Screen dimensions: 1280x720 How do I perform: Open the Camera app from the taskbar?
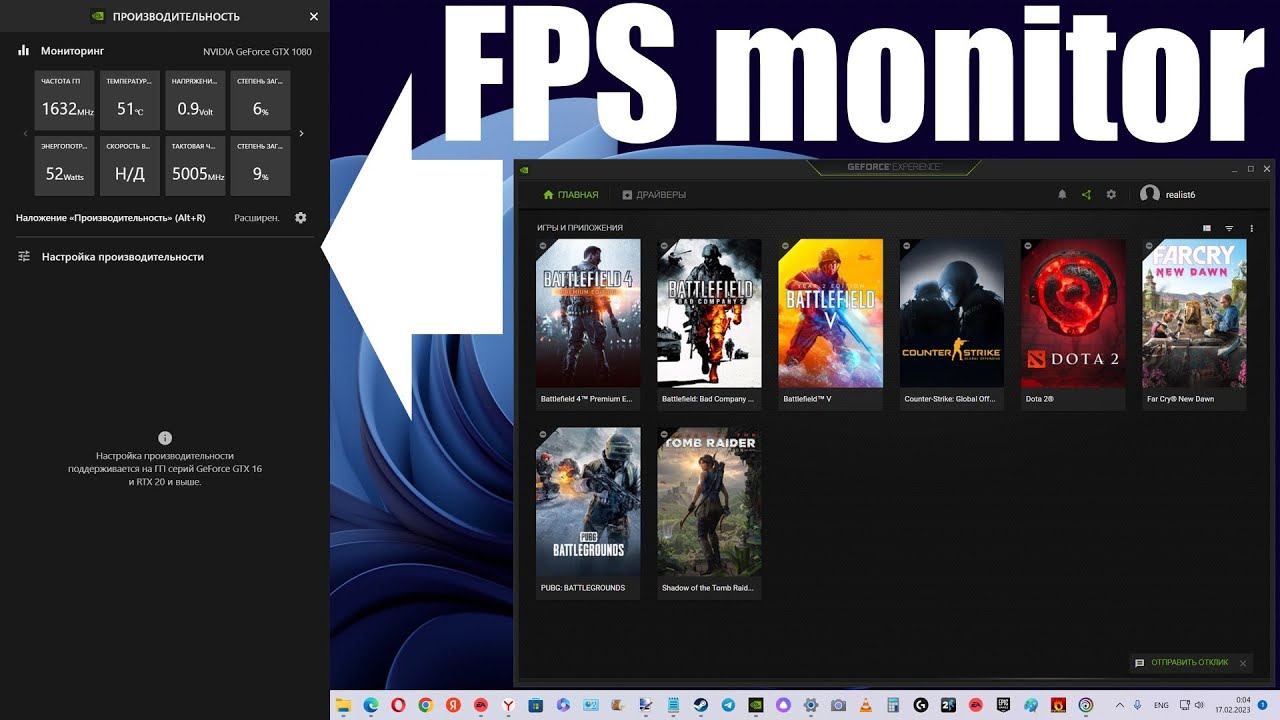point(838,705)
